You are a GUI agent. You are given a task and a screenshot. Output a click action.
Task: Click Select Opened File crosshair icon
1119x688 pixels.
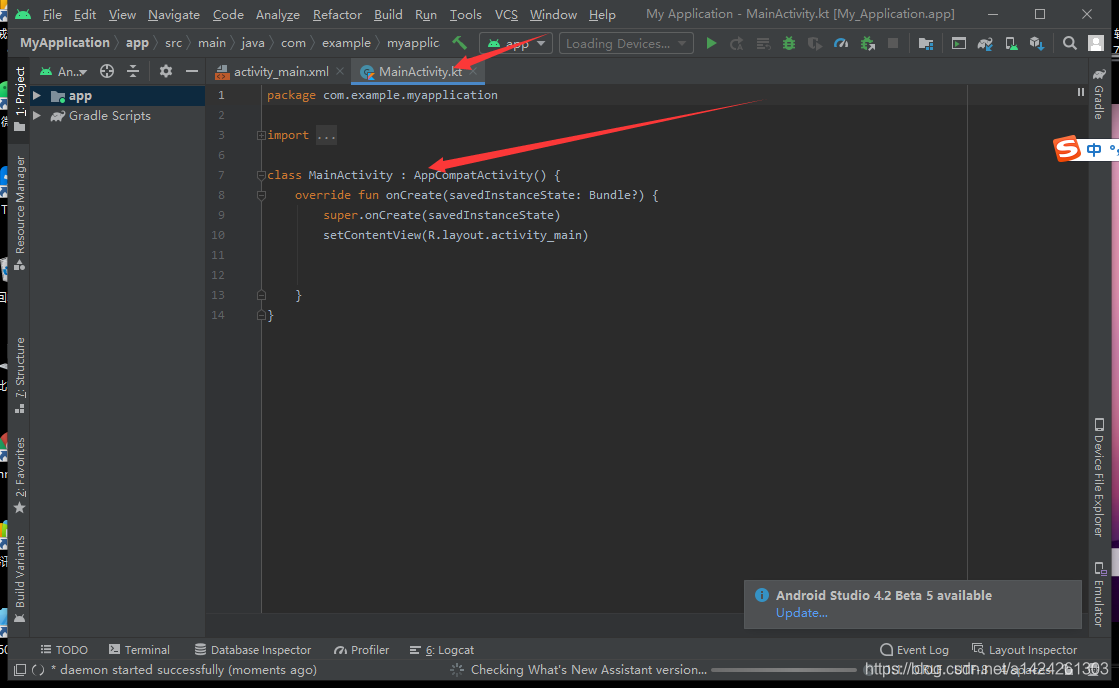(x=107, y=71)
